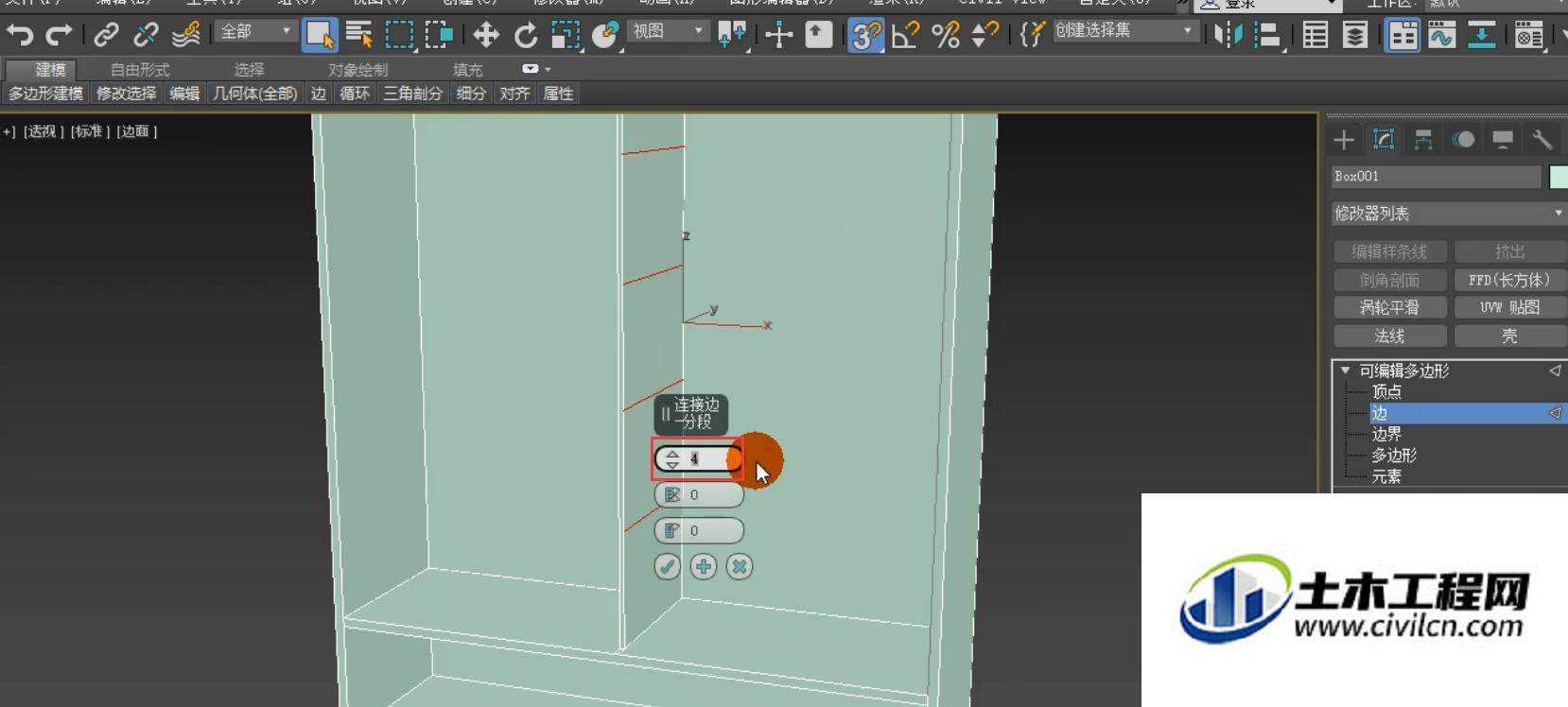The height and width of the screenshot is (707, 1568).
Task: Select the Move tool
Action: click(486, 36)
